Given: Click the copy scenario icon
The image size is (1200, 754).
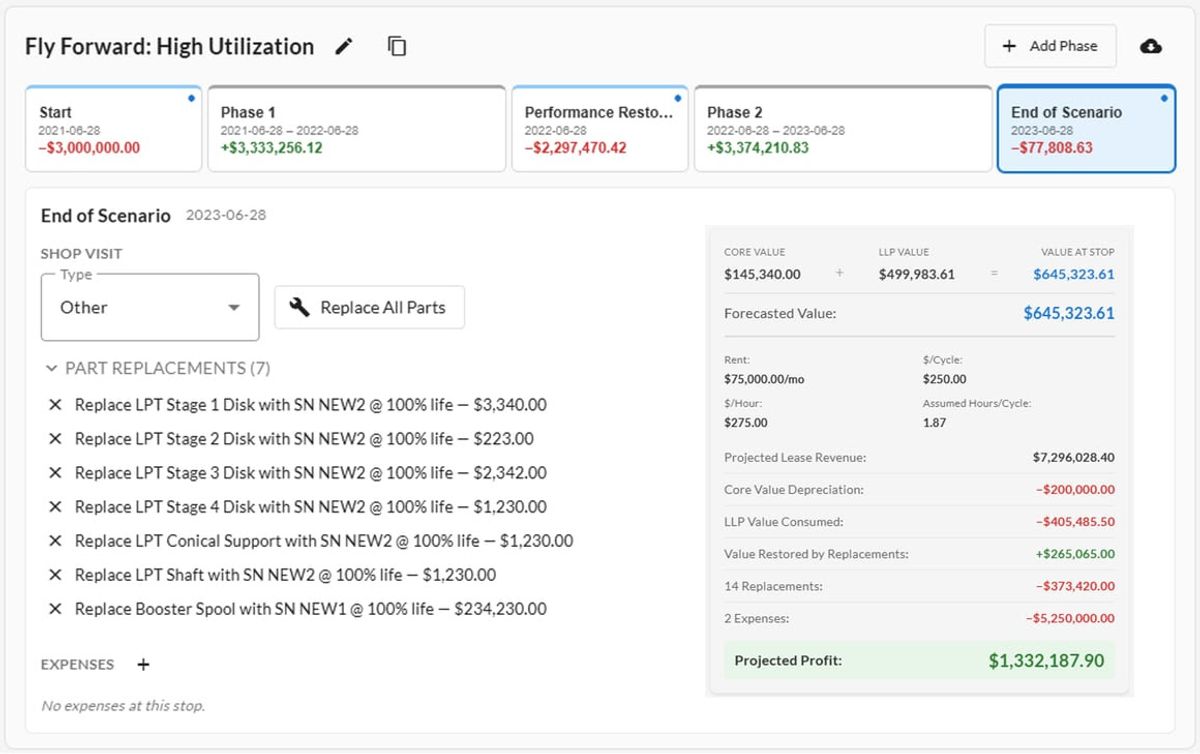Looking at the screenshot, I should (x=397, y=46).
